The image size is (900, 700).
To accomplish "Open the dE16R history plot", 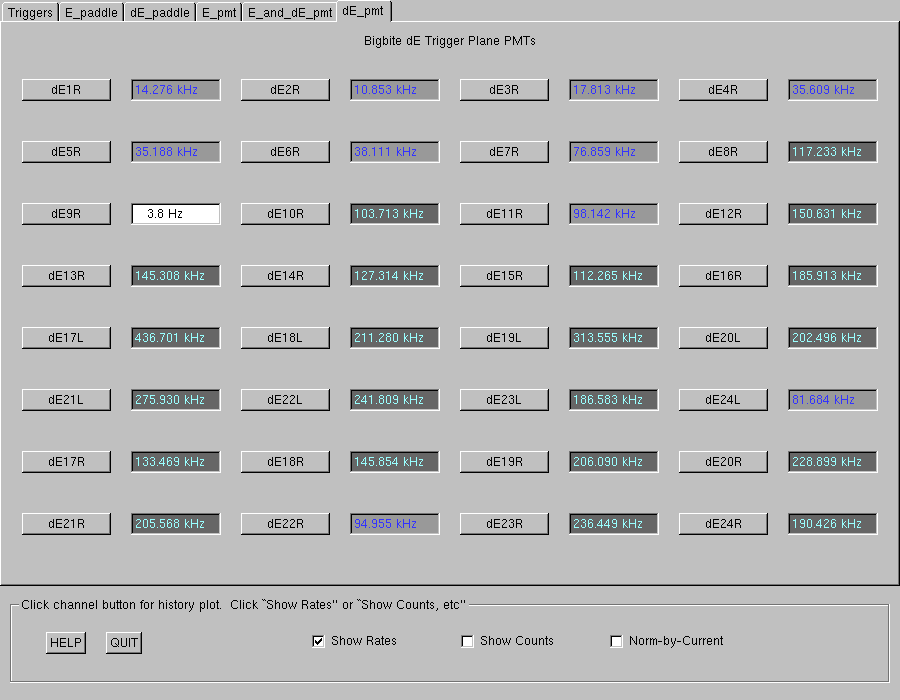I will click(x=723, y=276).
